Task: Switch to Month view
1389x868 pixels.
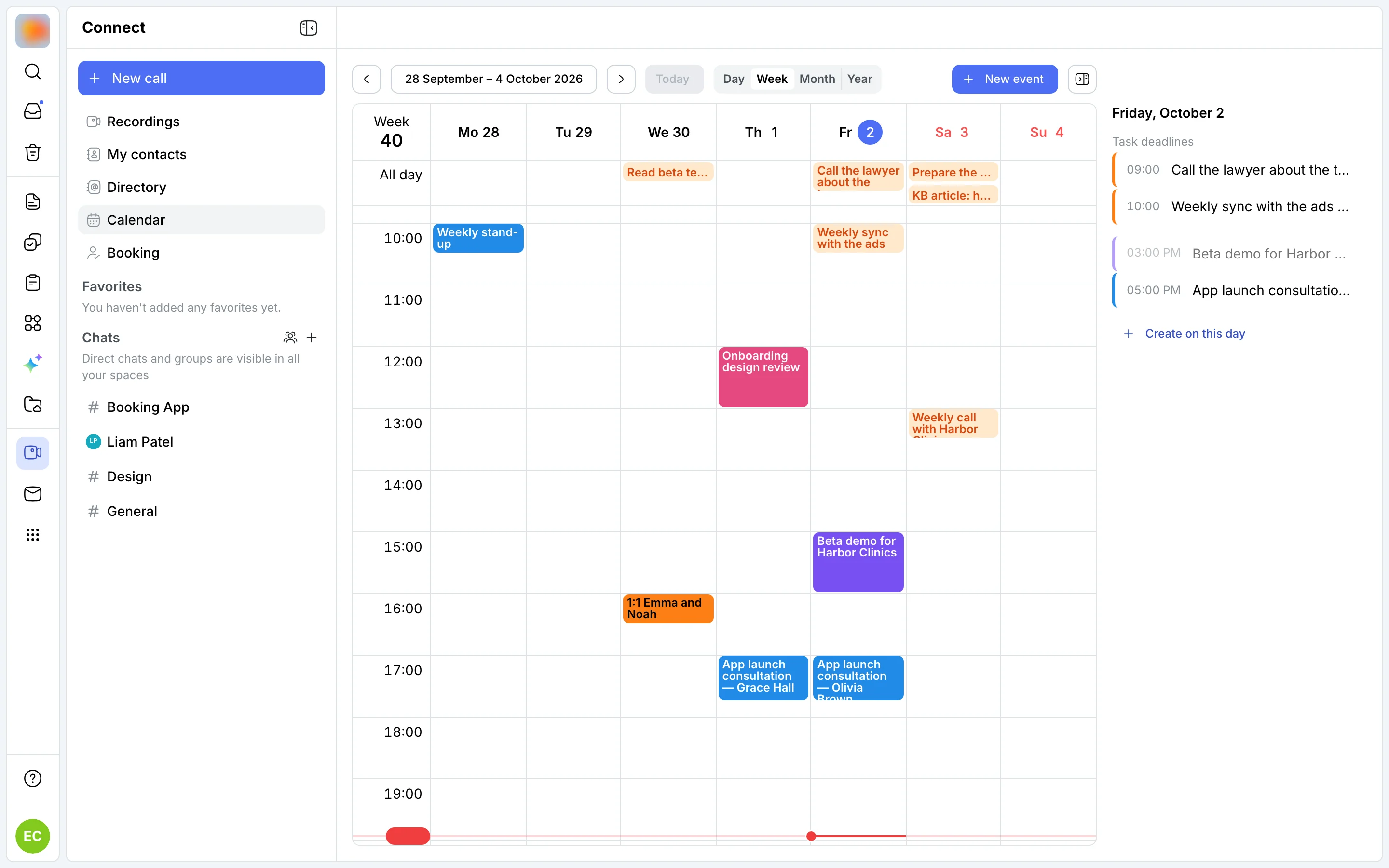Action: (x=817, y=79)
